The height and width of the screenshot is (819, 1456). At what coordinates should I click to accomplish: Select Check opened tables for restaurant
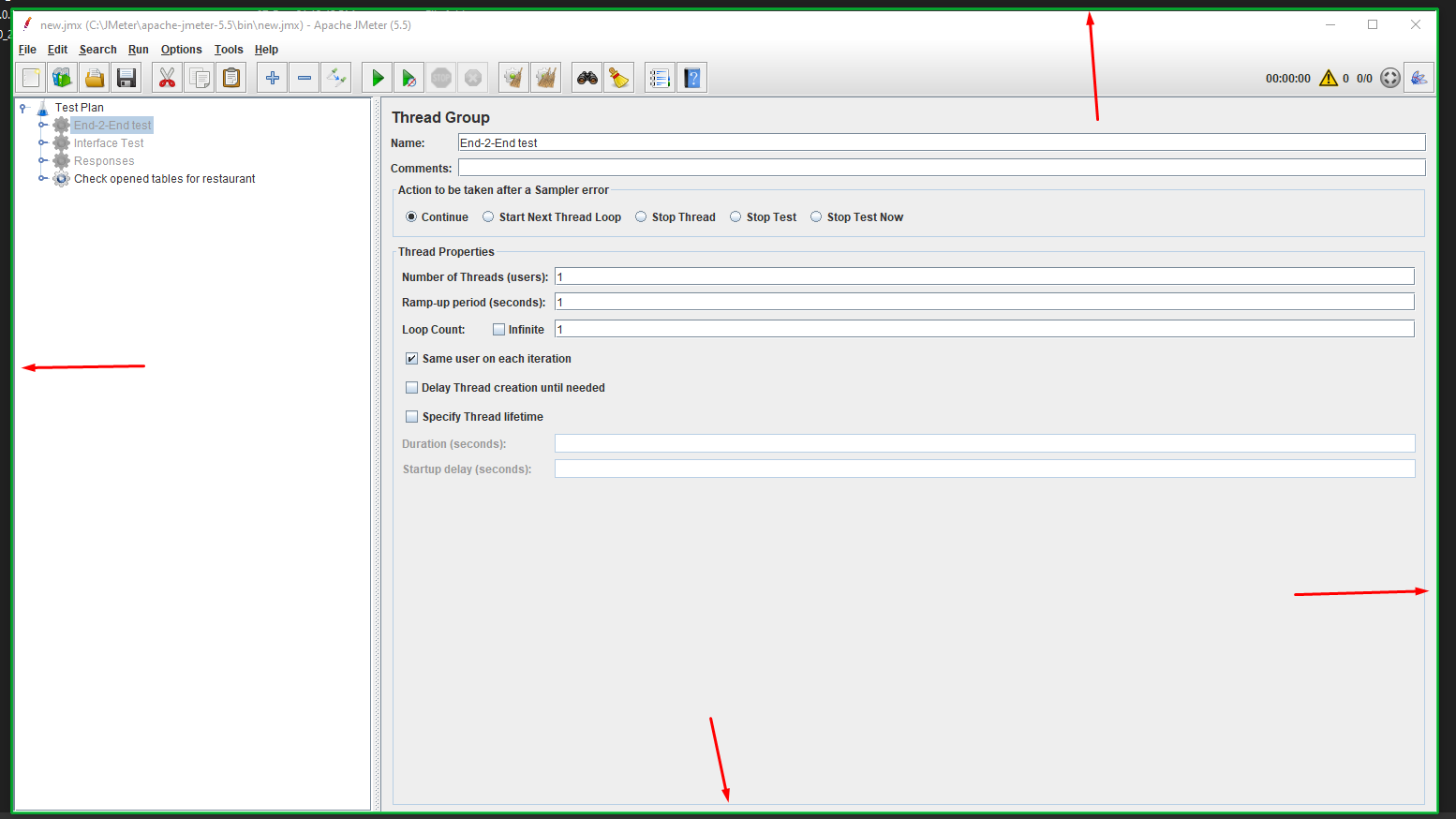[x=165, y=179]
